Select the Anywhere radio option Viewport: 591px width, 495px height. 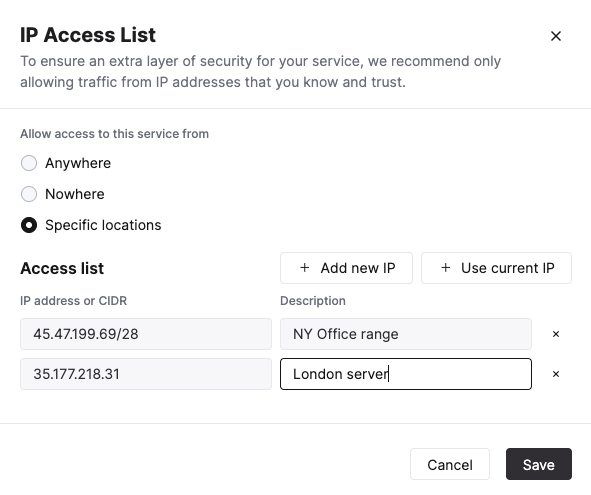pyautogui.click(x=29, y=163)
